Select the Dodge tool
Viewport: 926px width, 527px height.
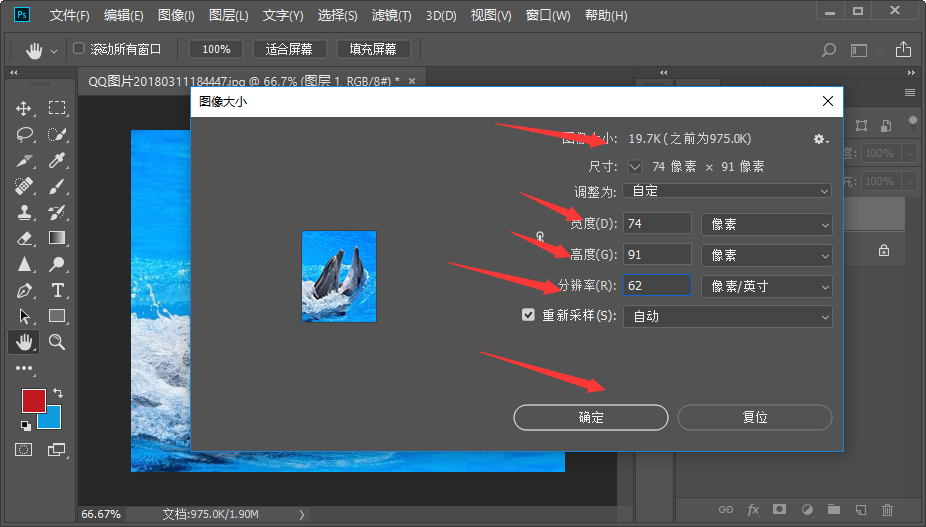coord(57,264)
